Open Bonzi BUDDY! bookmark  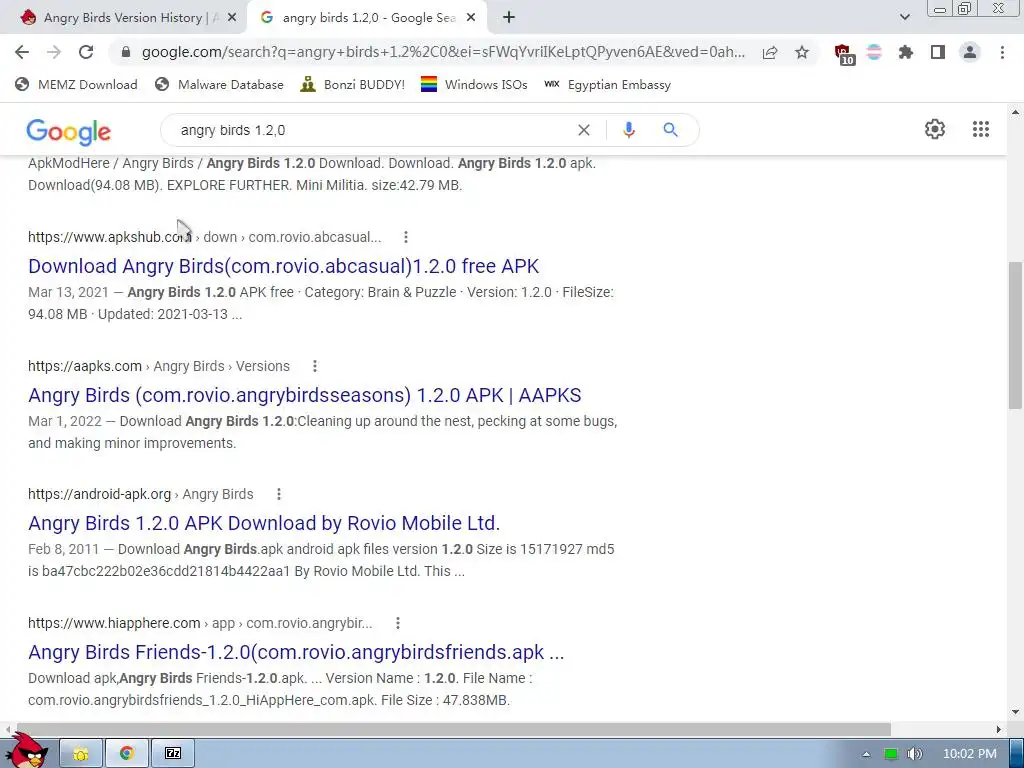(353, 84)
